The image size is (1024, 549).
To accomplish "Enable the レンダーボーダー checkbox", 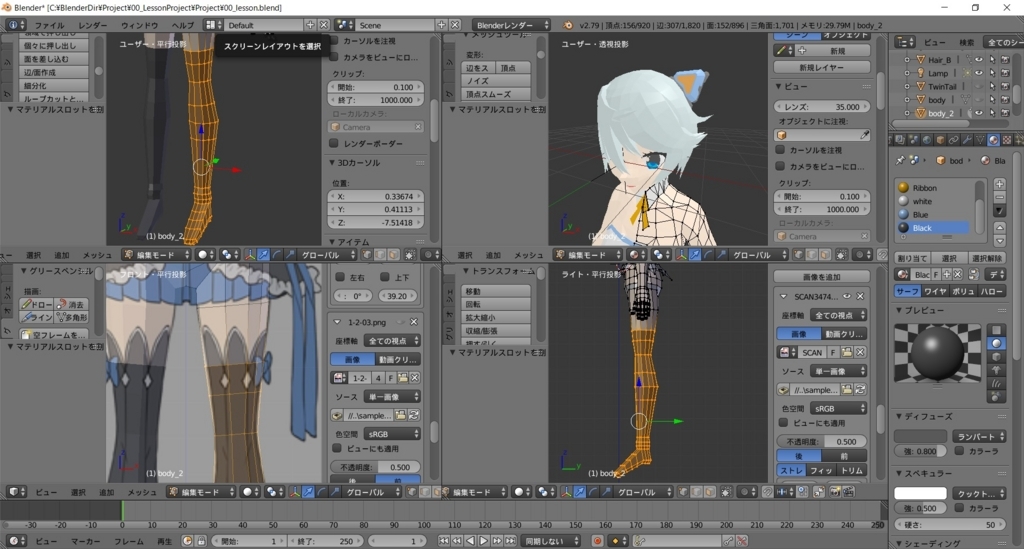I will pos(334,143).
